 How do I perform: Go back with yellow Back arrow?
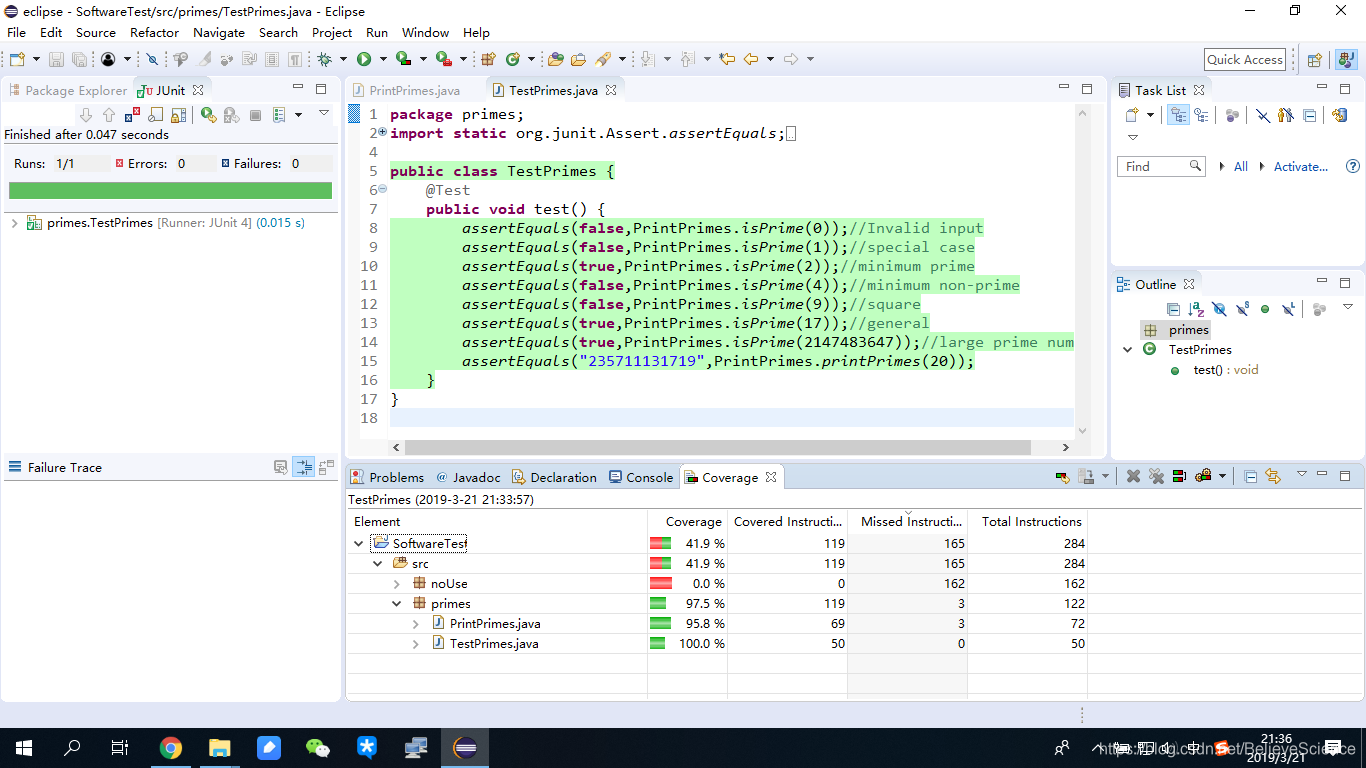751,59
